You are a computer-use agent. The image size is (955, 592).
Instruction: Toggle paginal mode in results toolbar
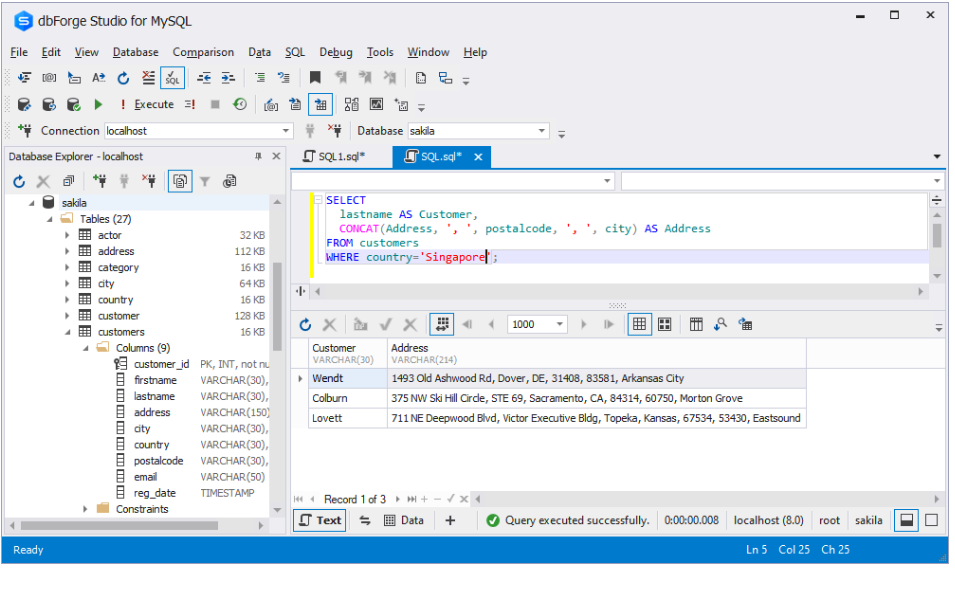tap(441, 324)
